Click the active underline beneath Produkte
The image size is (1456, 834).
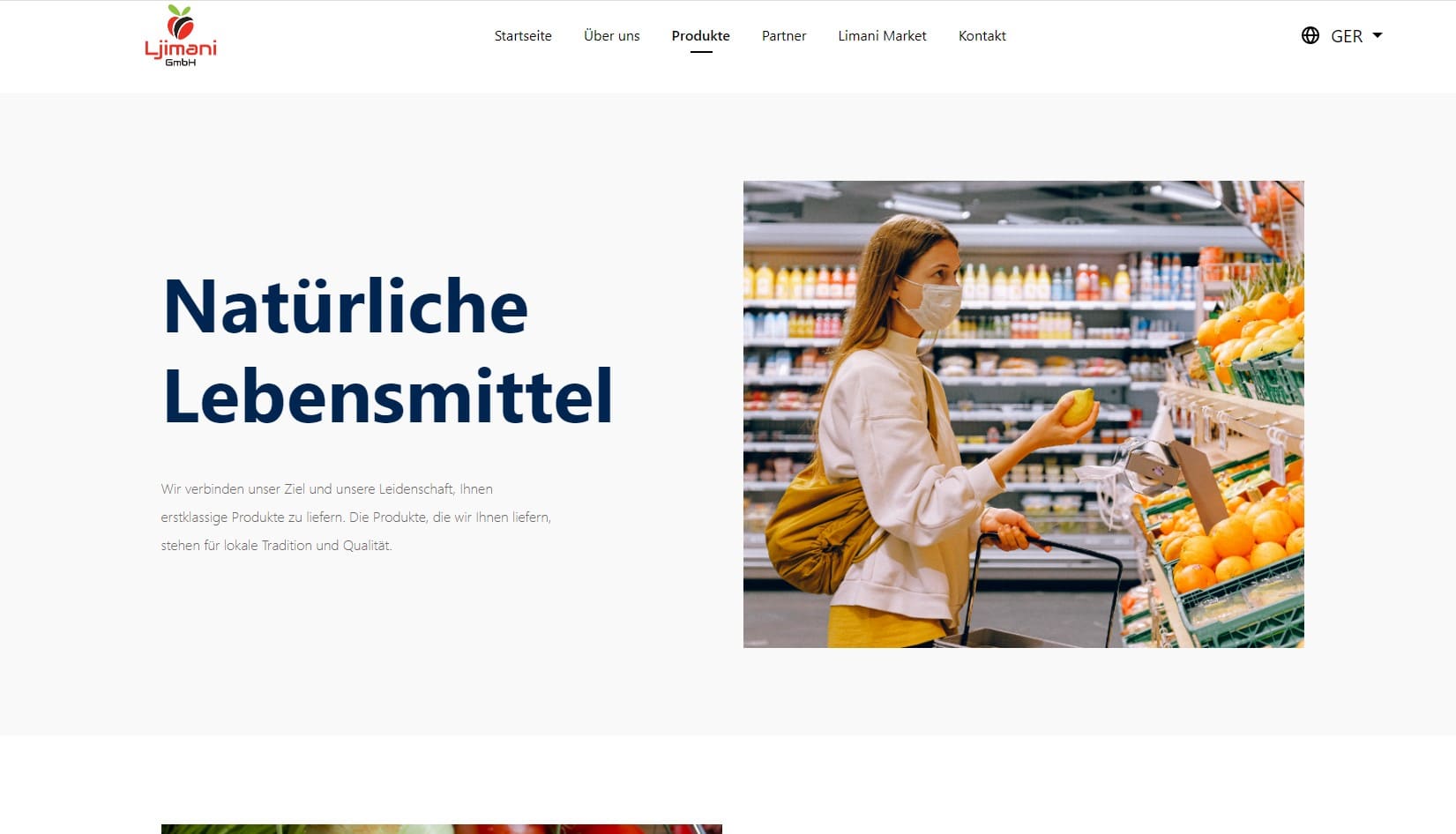[x=701, y=52]
